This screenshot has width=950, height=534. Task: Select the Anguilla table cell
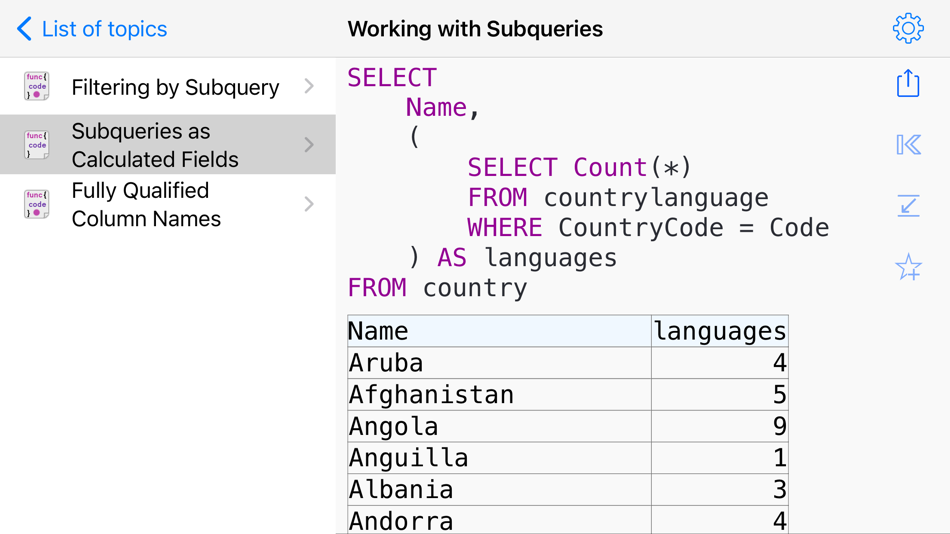(499, 458)
